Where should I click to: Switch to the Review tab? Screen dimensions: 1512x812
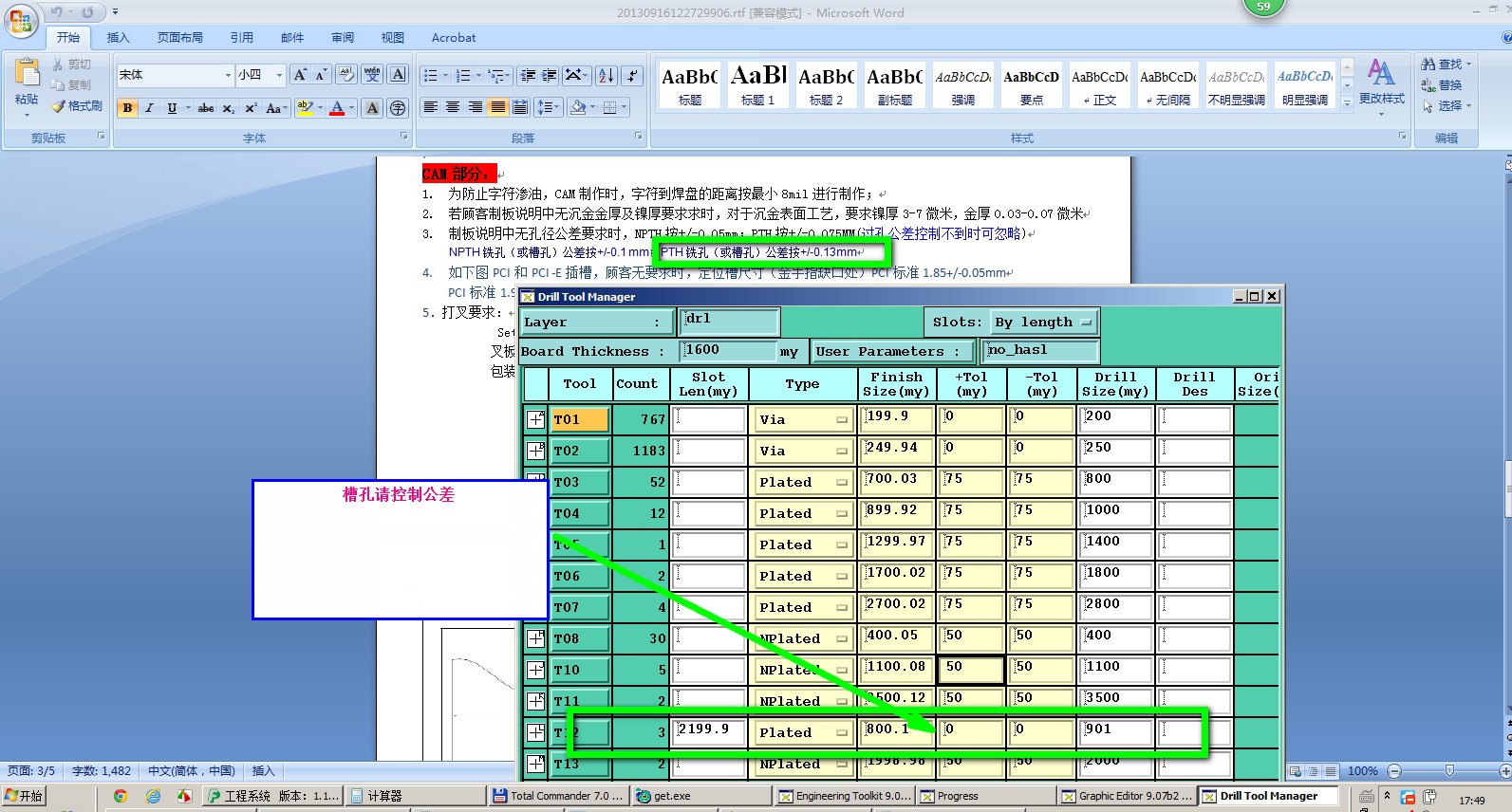pos(343,38)
